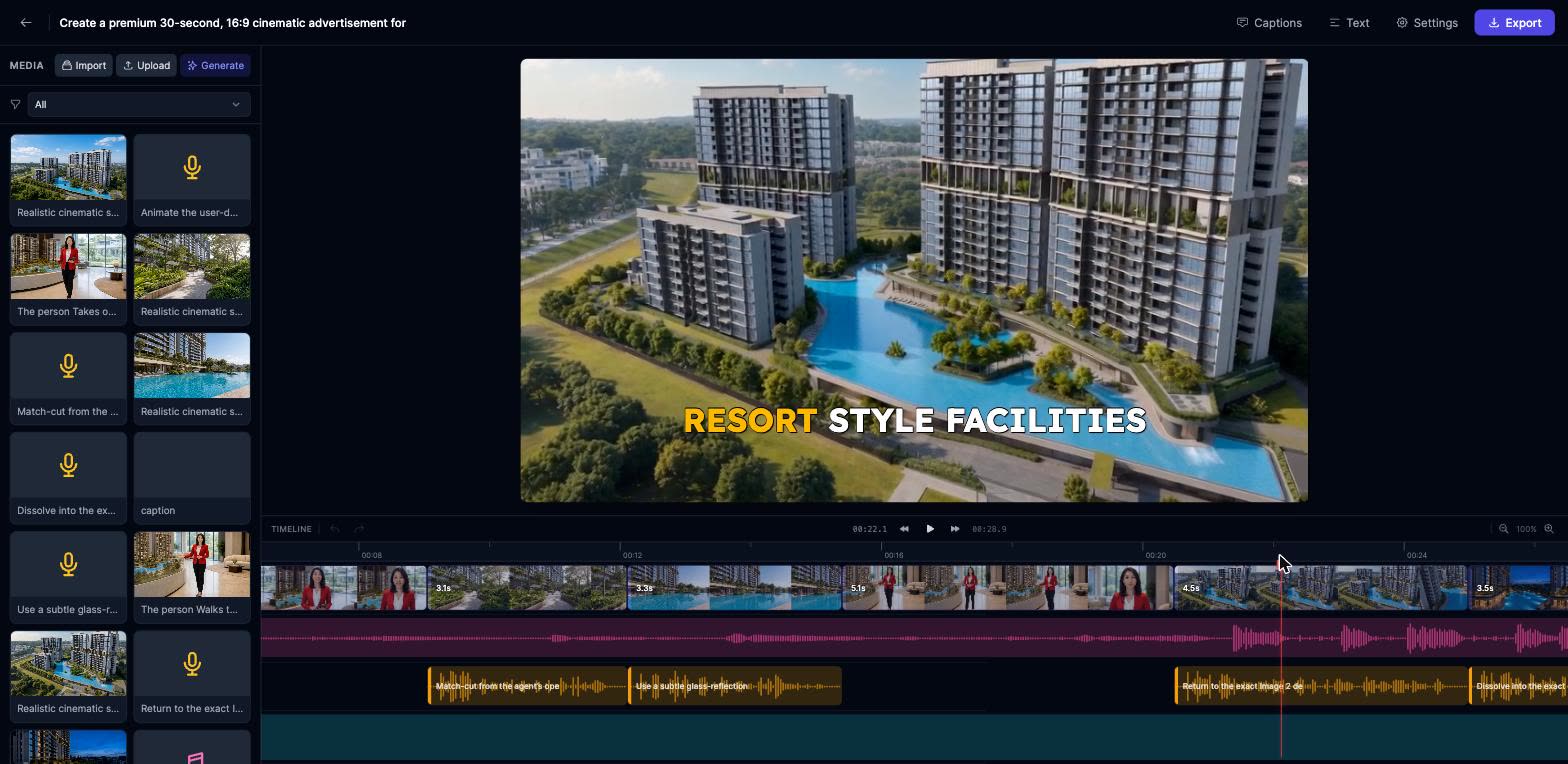1568x764 pixels.
Task: Play the video preview
Action: [x=930, y=529]
